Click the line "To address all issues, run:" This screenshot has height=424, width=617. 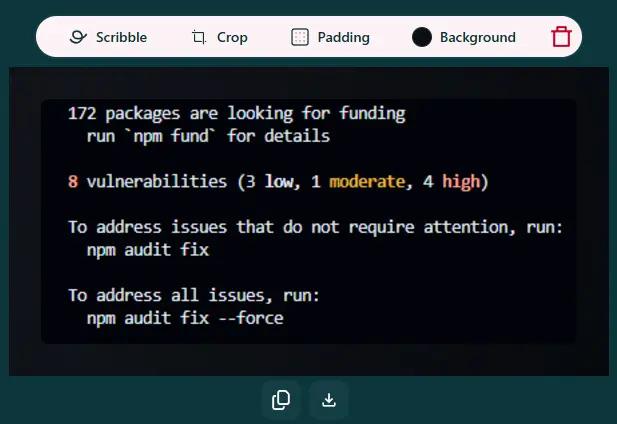(x=194, y=295)
